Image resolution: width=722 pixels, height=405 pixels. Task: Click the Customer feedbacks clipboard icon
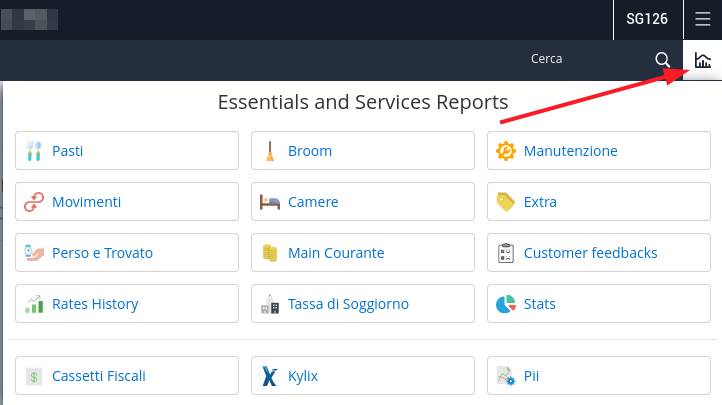pos(506,253)
